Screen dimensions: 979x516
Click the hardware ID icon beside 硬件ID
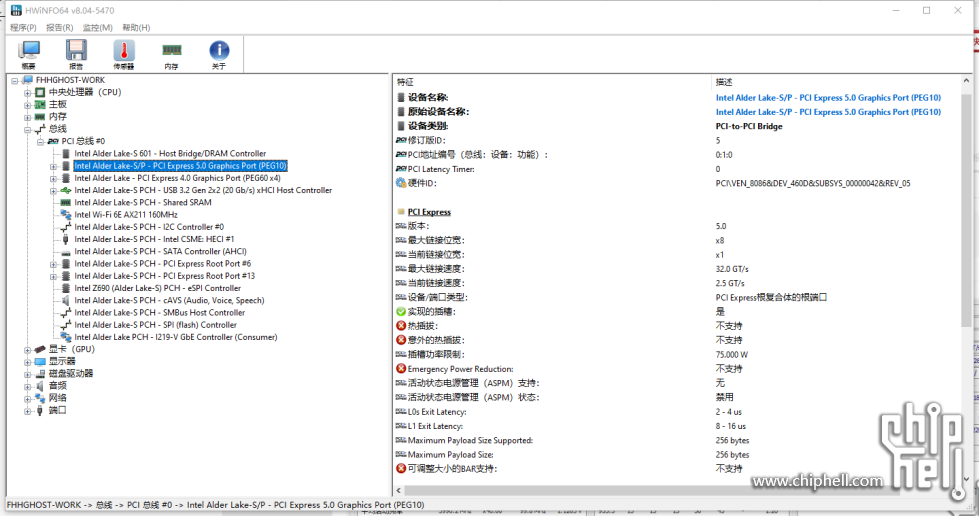(401, 183)
